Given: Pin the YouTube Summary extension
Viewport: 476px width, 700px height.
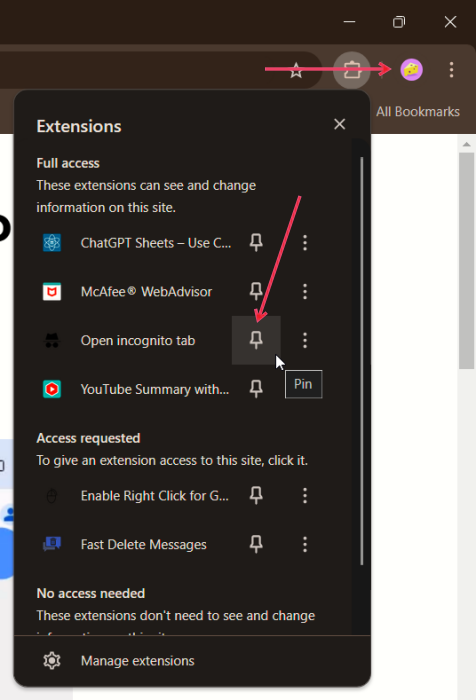Looking at the screenshot, I should tap(256, 389).
